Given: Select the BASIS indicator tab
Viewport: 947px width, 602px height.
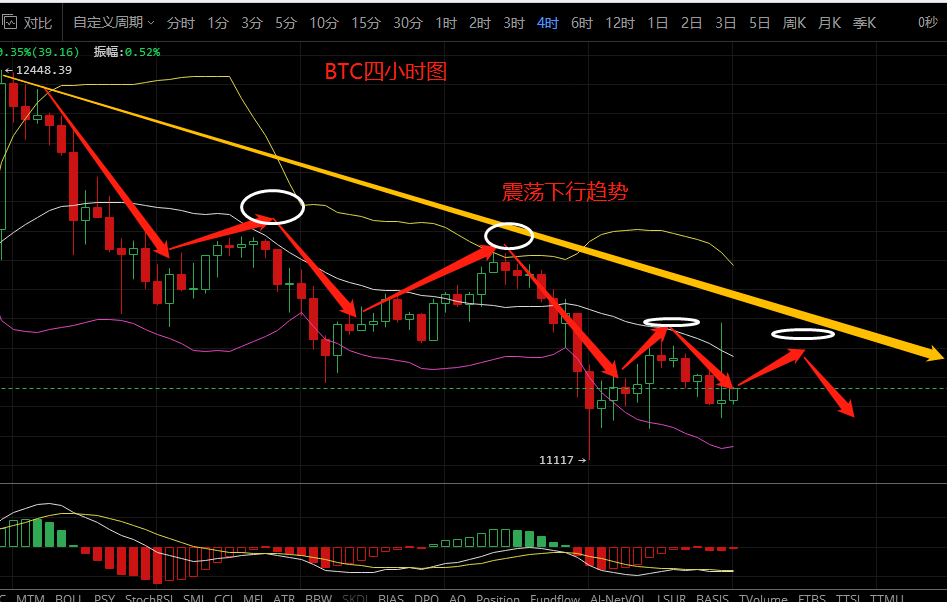Looking at the screenshot, I should click(x=713, y=598).
